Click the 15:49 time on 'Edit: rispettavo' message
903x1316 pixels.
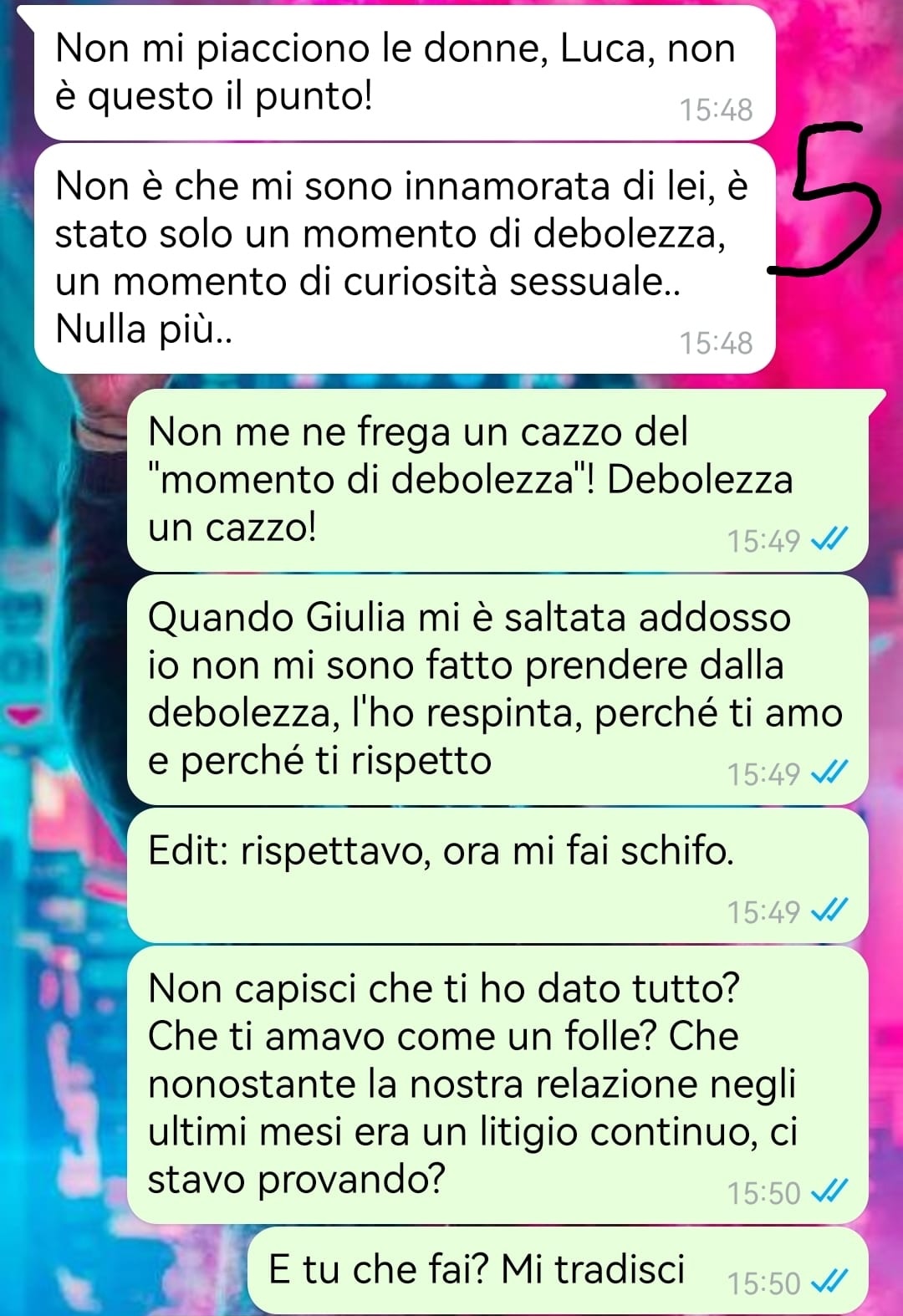(x=763, y=911)
